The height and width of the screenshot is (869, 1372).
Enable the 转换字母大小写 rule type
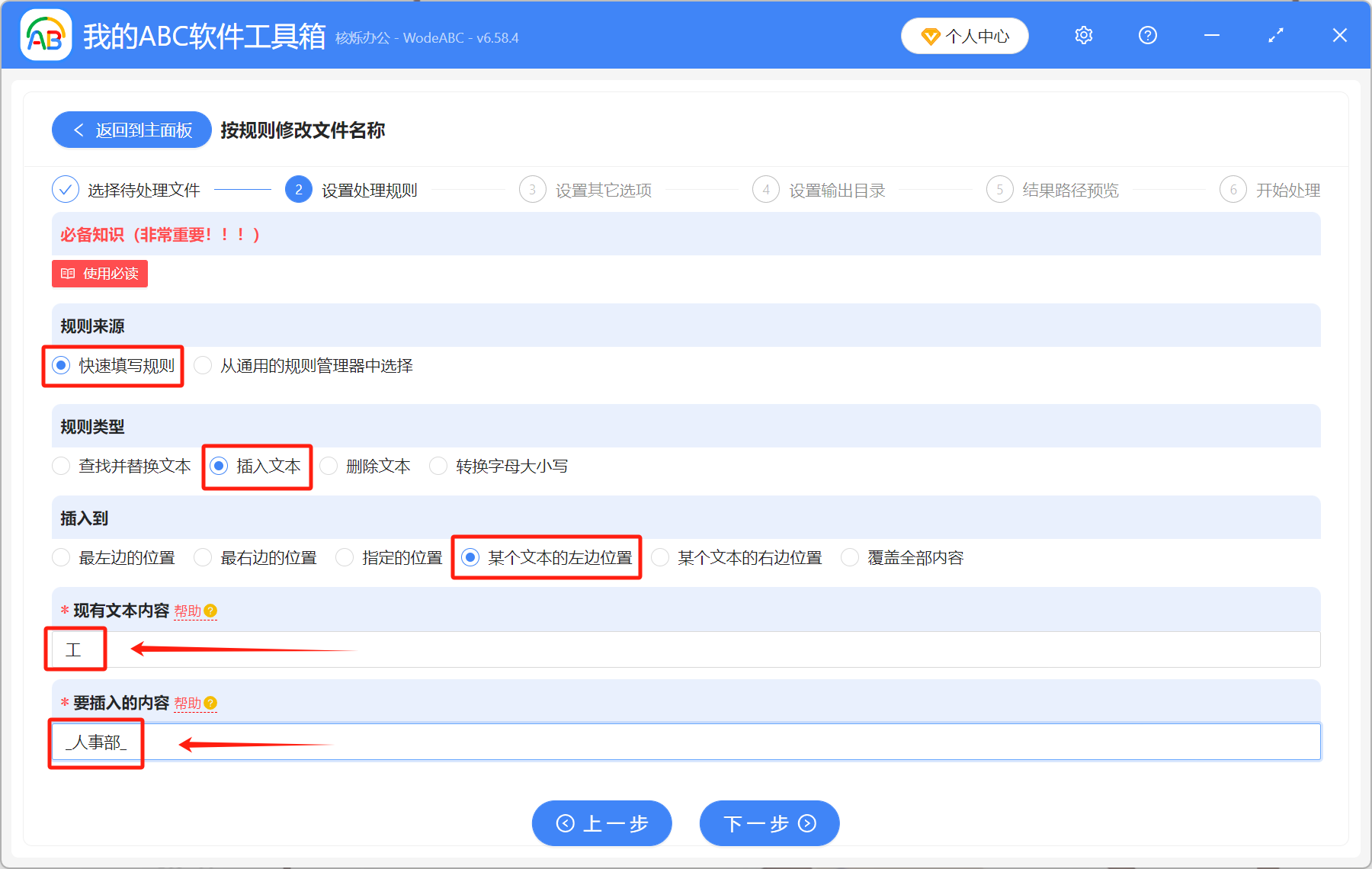[438, 466]
